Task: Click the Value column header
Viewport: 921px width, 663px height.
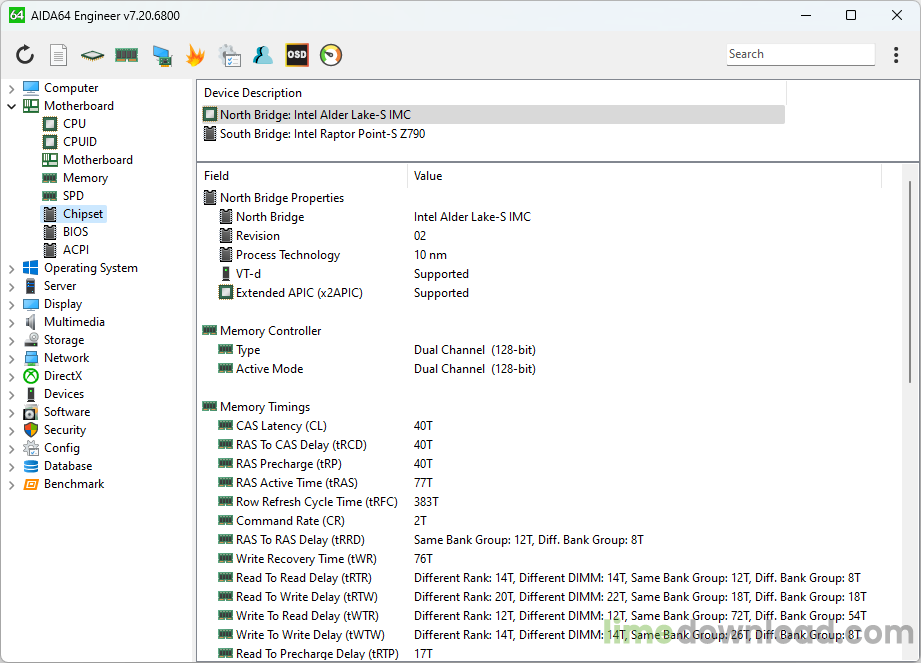Action: (640, 176)
